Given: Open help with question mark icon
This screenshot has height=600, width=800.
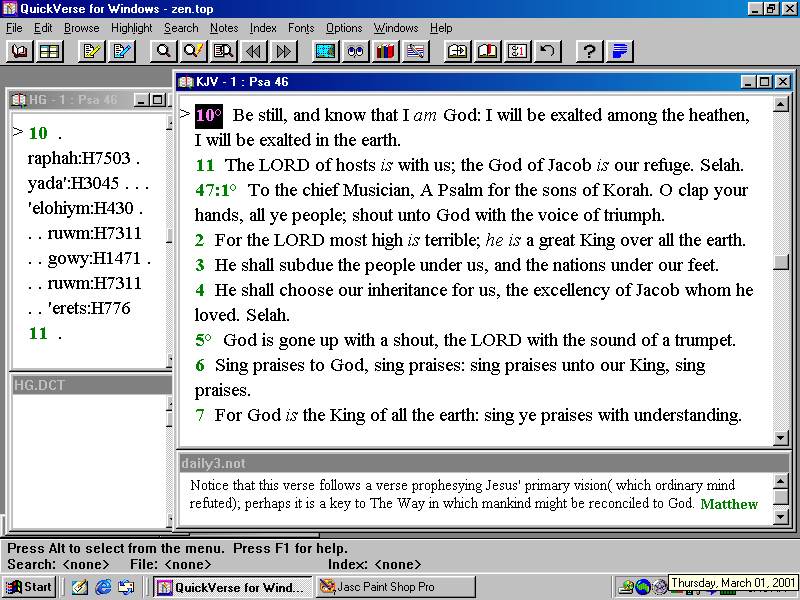Looking at the screenshot, I should [x=589, y=51].
